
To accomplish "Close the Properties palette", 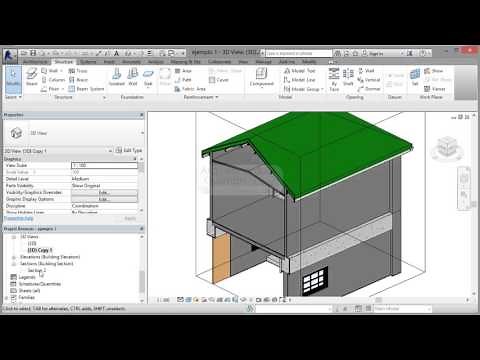I will pyautogui.click(x=142, y=115).
